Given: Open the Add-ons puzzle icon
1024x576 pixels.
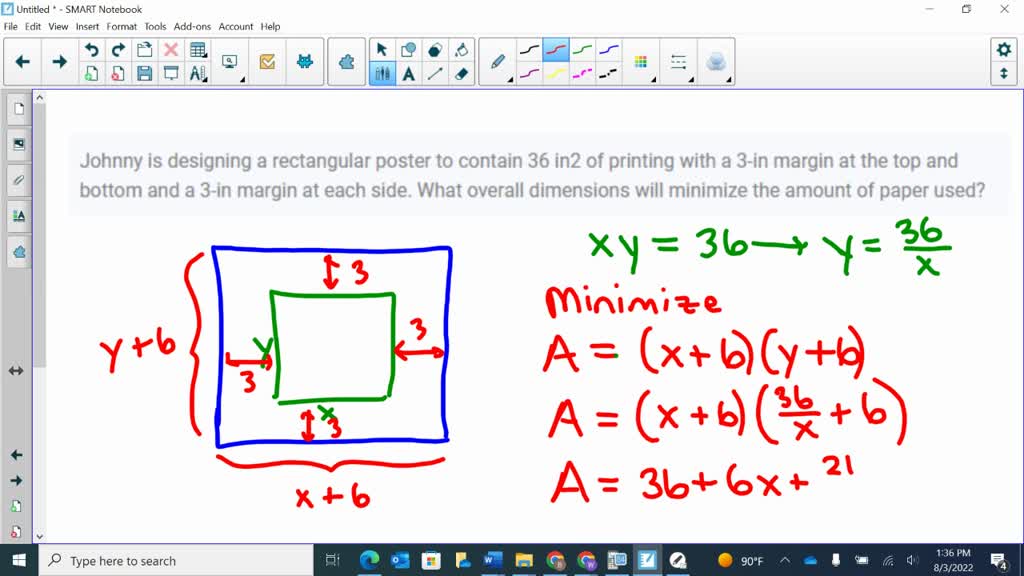Looking at the screenshot, I should tap(345, 61).
